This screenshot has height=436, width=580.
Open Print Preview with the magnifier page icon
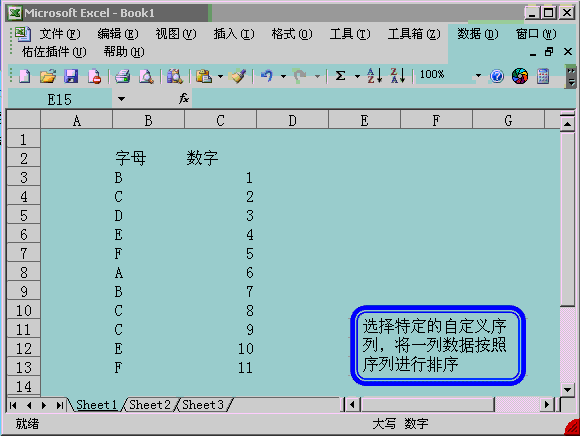146,76
